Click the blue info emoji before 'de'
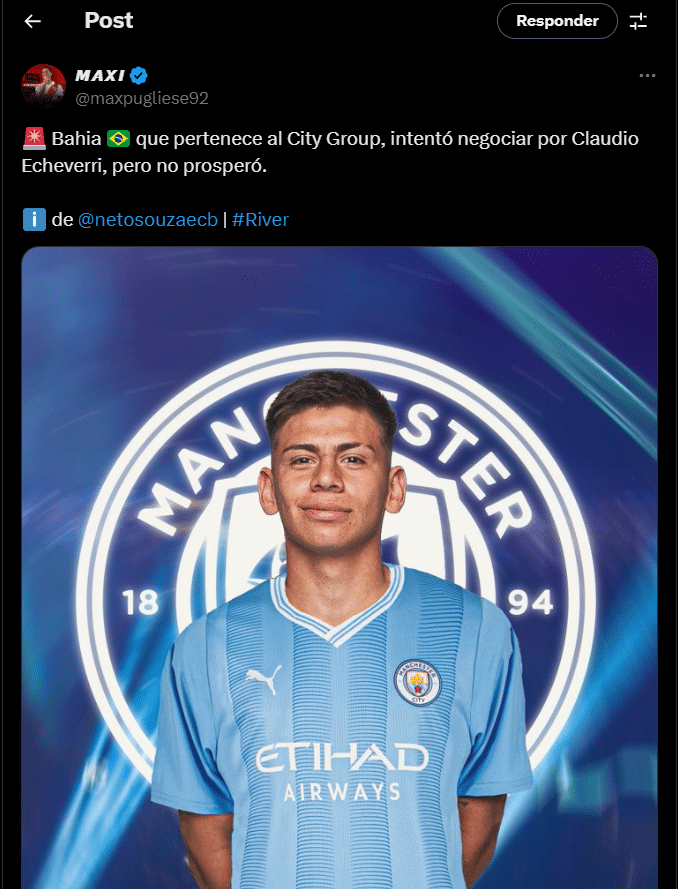This screenshot has height=889, width=678. pos(34,219)
